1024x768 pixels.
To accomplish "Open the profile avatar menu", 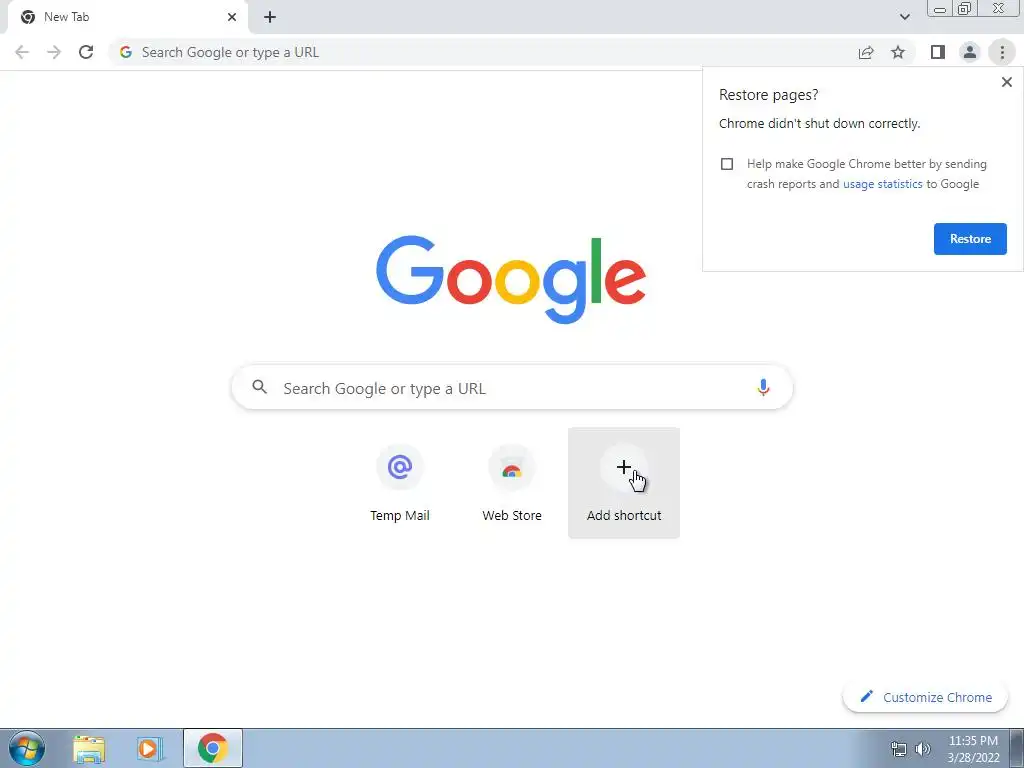I will [x=970, y=52].
